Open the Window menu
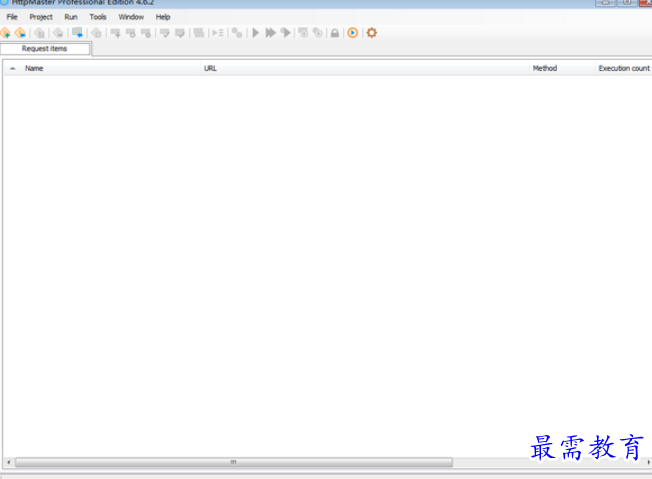This screenshot has width=652, height=479. click(131, 17)
